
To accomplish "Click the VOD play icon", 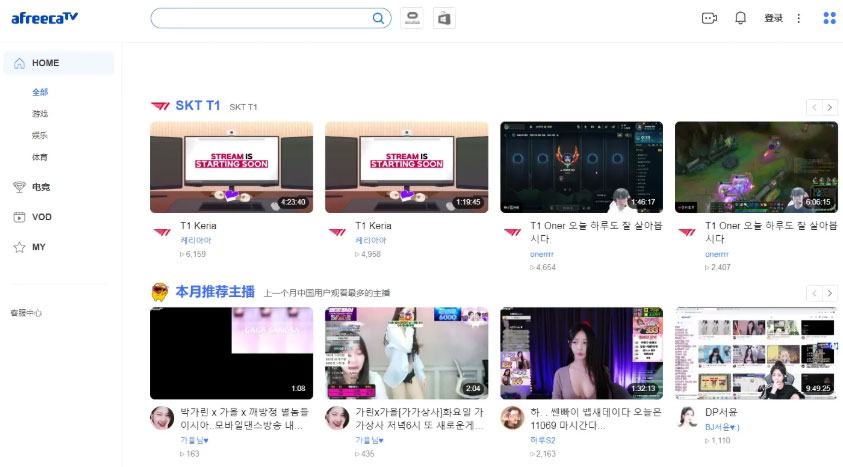I will point(19,217).
